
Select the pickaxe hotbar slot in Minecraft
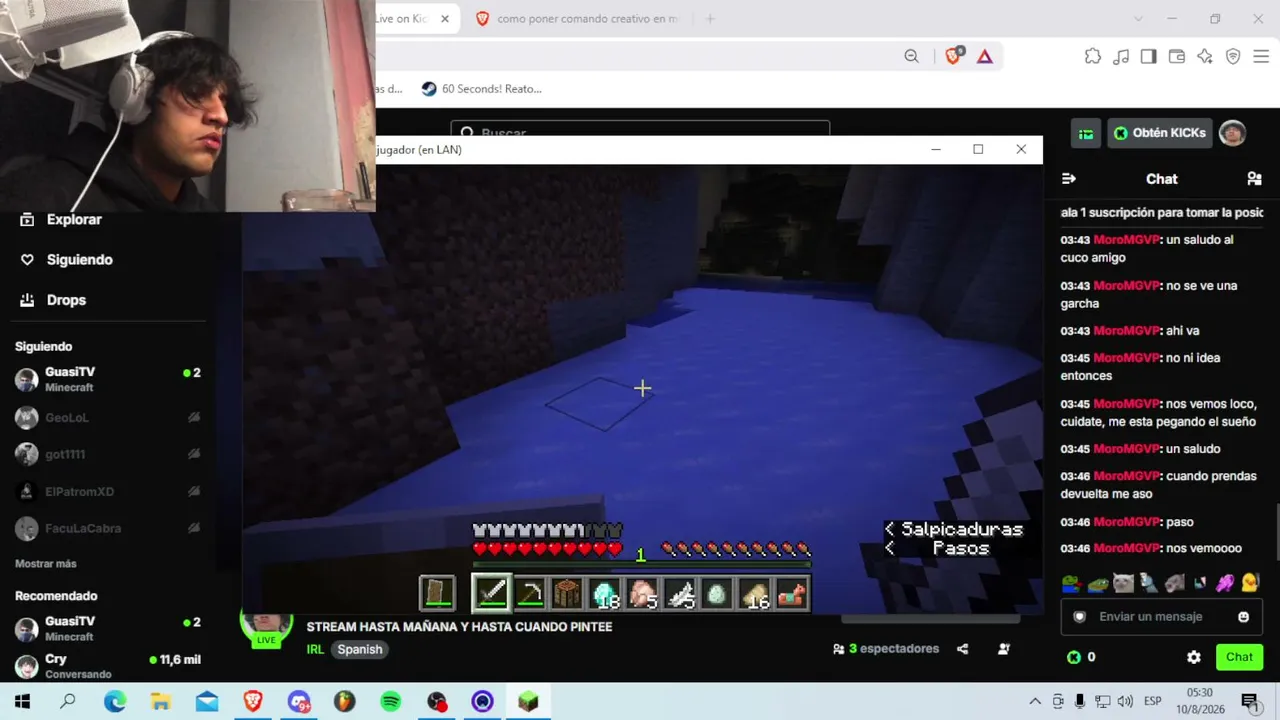530,594
